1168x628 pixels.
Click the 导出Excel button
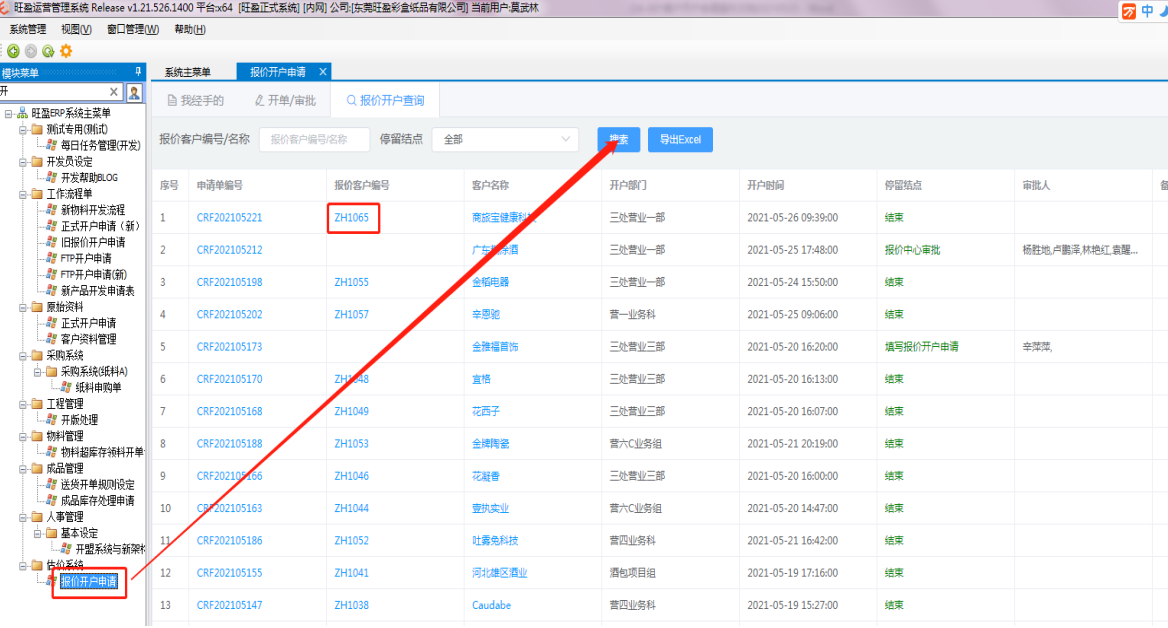[x=680, y=139]
